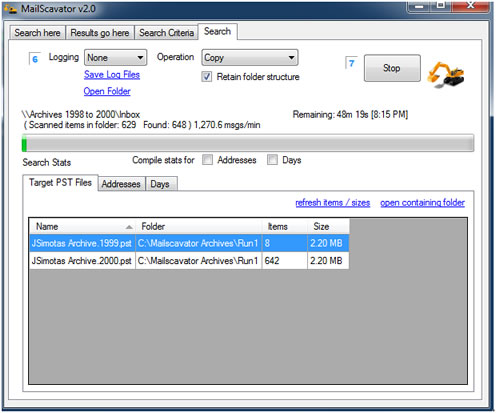
Task: Enable compile stats for Addresses
Action: tap(207, 160)
